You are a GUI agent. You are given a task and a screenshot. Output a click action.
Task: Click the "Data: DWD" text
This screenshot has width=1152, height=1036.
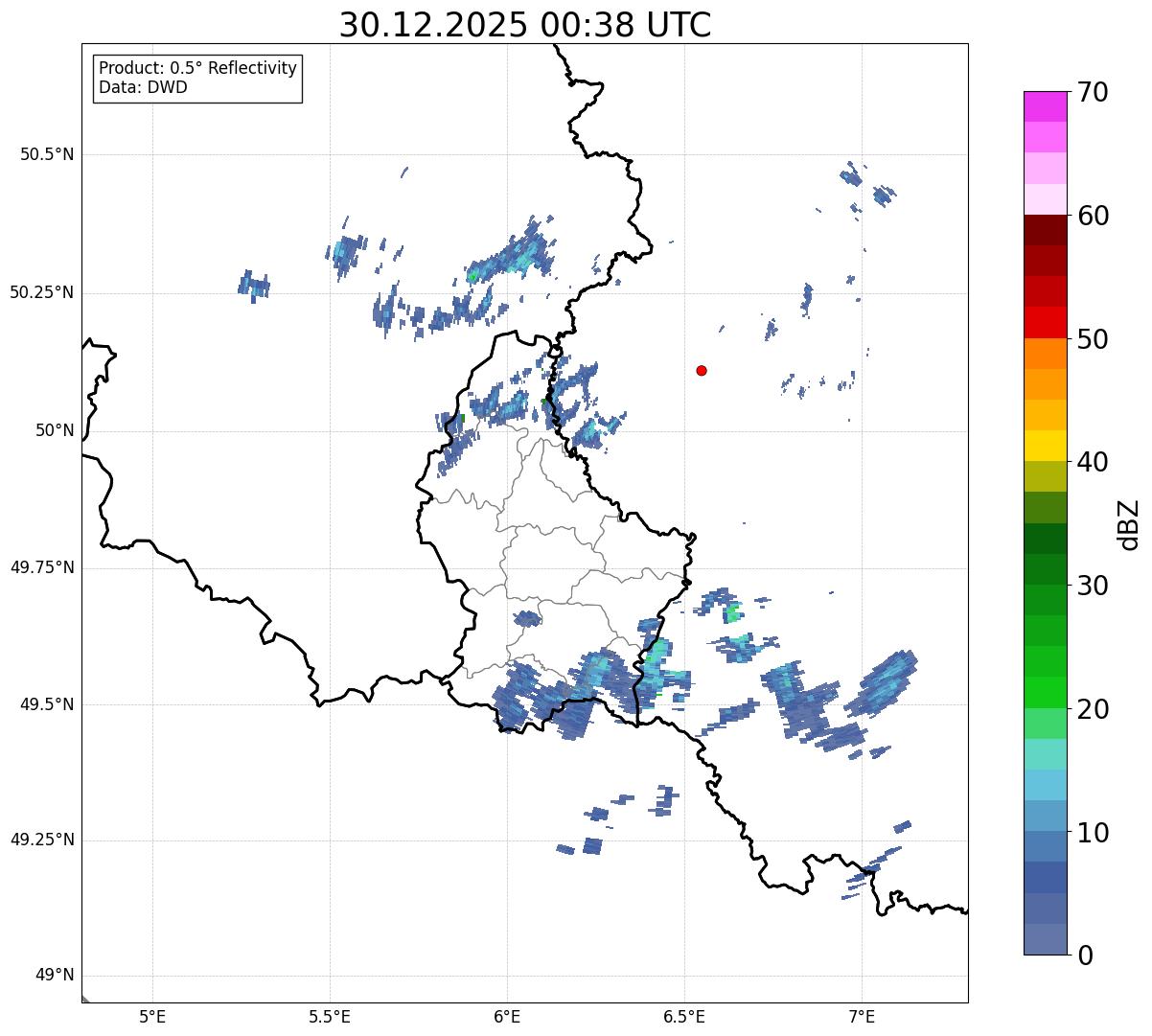[143, 87]
